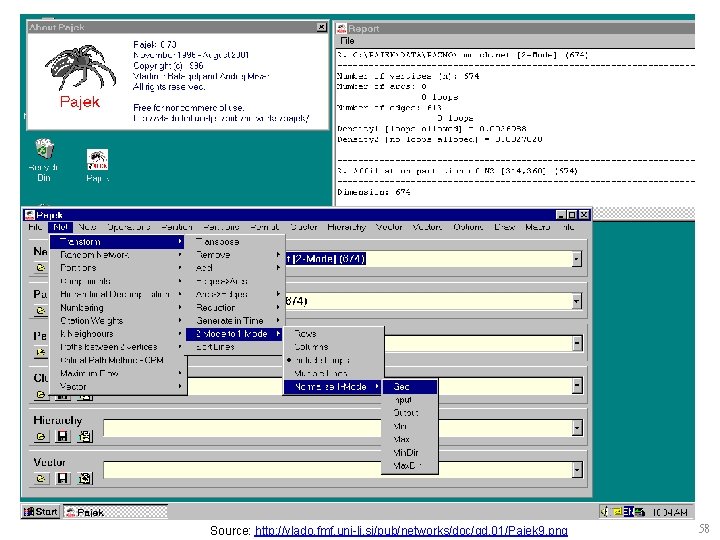Expand the Random Network submenu

118,254
